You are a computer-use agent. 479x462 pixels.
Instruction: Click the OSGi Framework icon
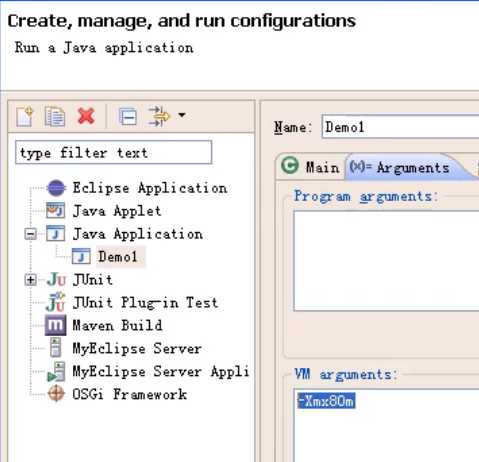[x=56, y=393]
